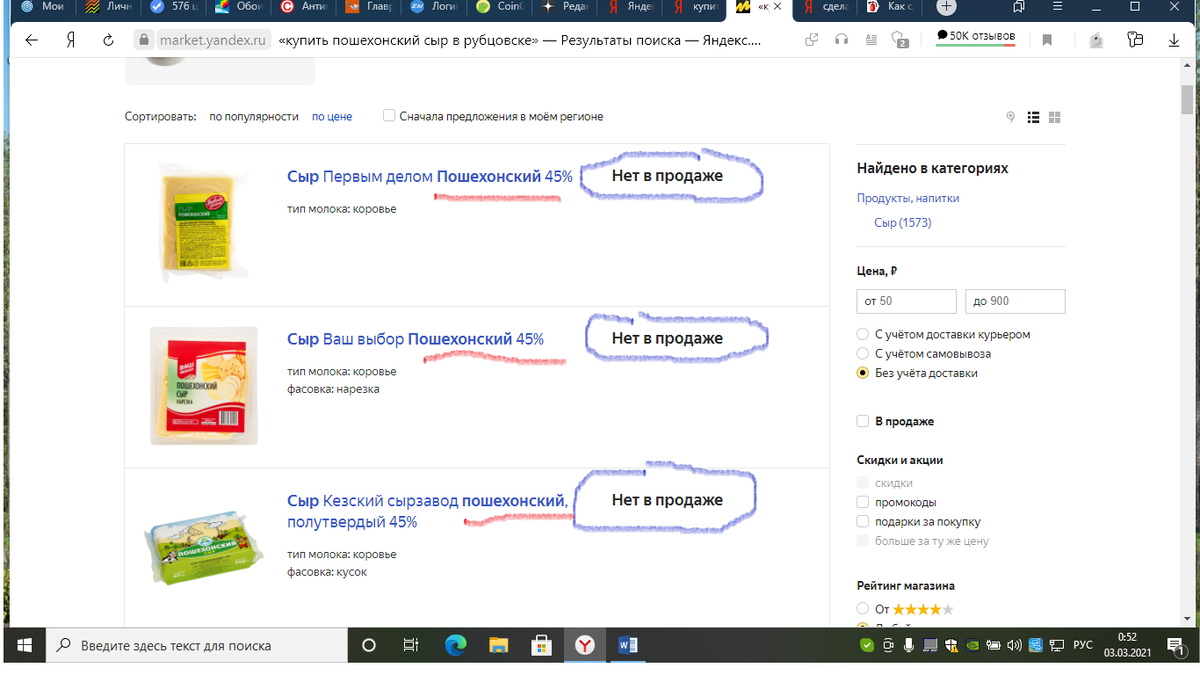The height and width of the screenshot is (675, 1200).
Task: Check the 'промокоды' filter
Action: coord(860,502)
